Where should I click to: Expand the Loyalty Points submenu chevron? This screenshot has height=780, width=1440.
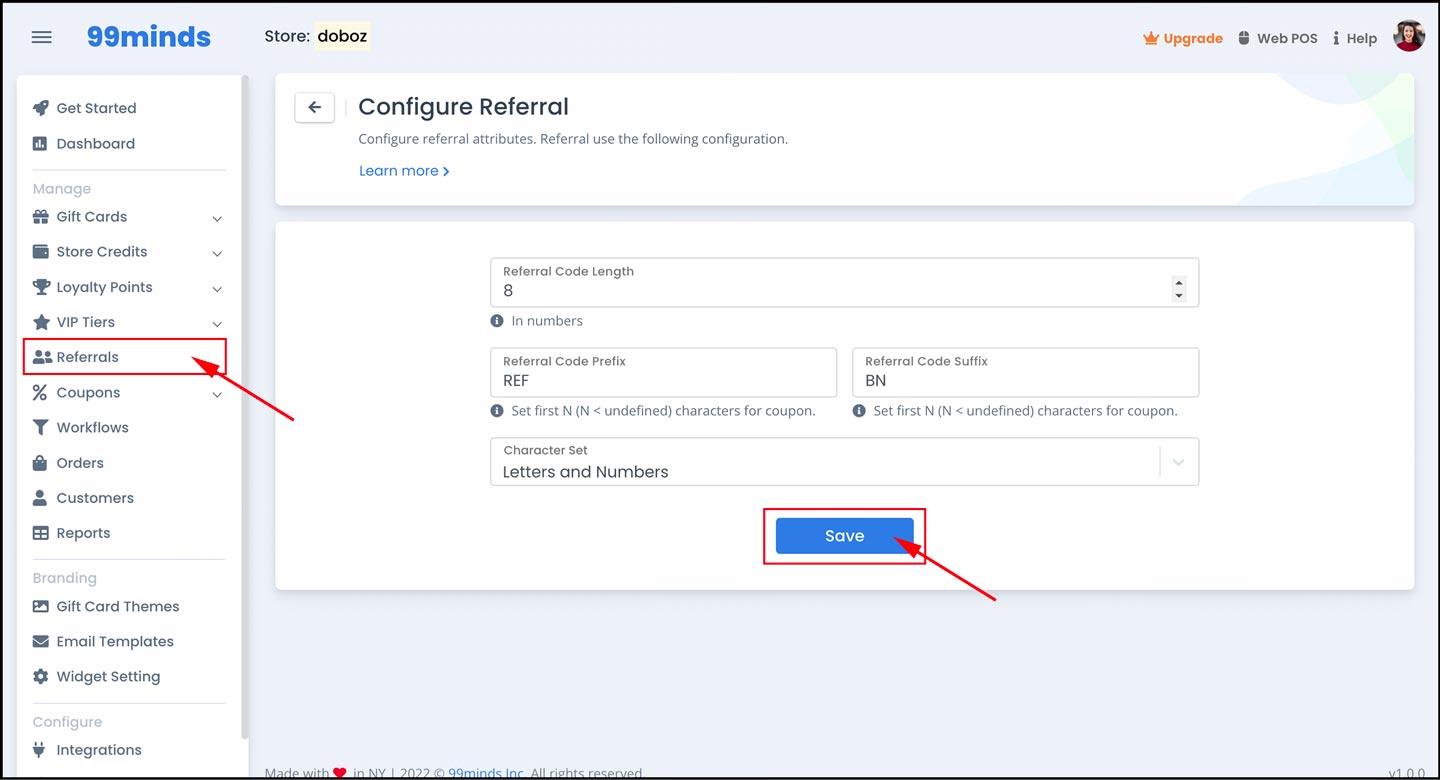217,289
